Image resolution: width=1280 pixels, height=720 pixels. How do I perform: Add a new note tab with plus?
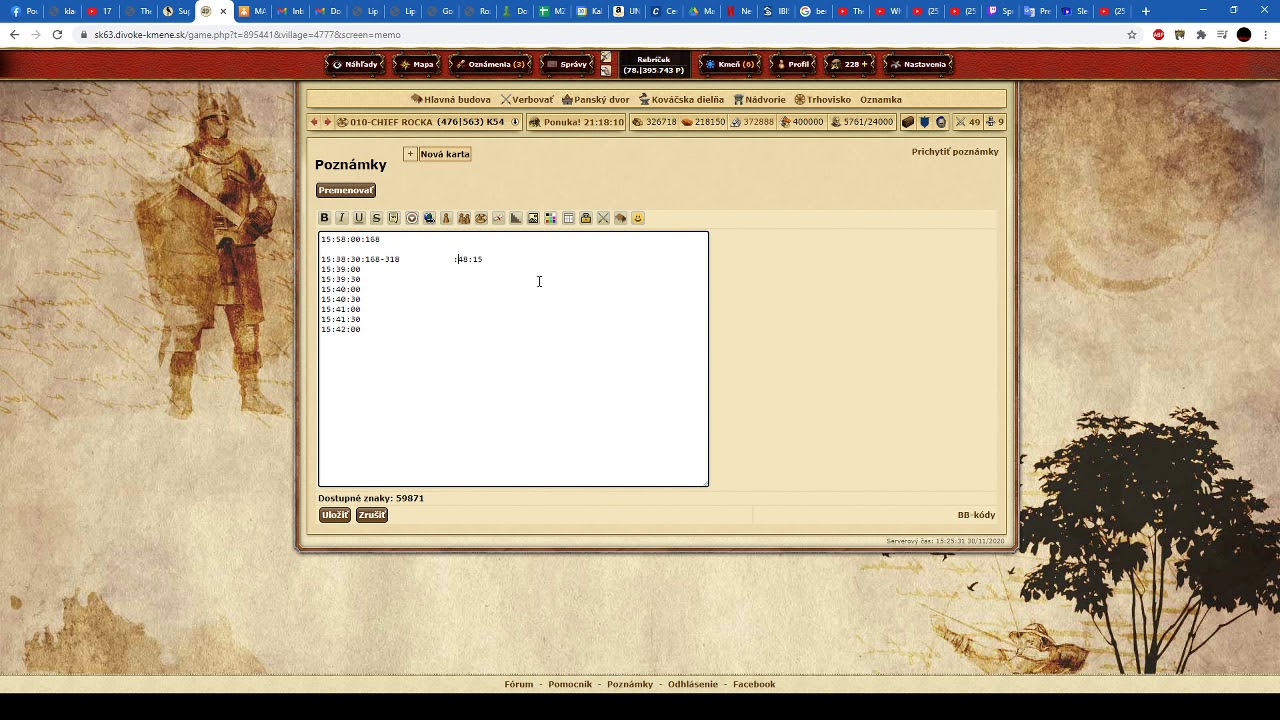click(x=410, y=154)
